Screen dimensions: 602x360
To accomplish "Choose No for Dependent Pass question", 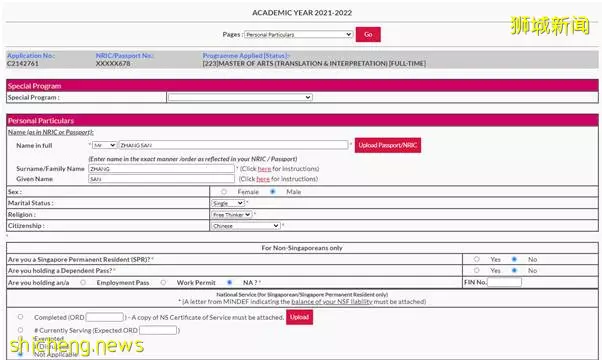I will 514,271.
